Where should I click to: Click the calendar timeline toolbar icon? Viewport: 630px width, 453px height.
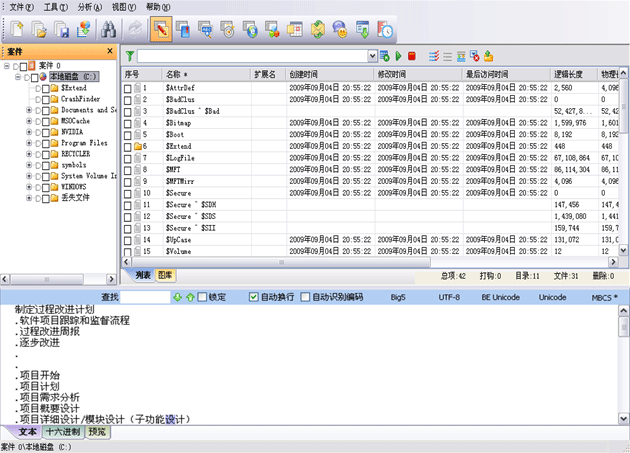point(295,29)
